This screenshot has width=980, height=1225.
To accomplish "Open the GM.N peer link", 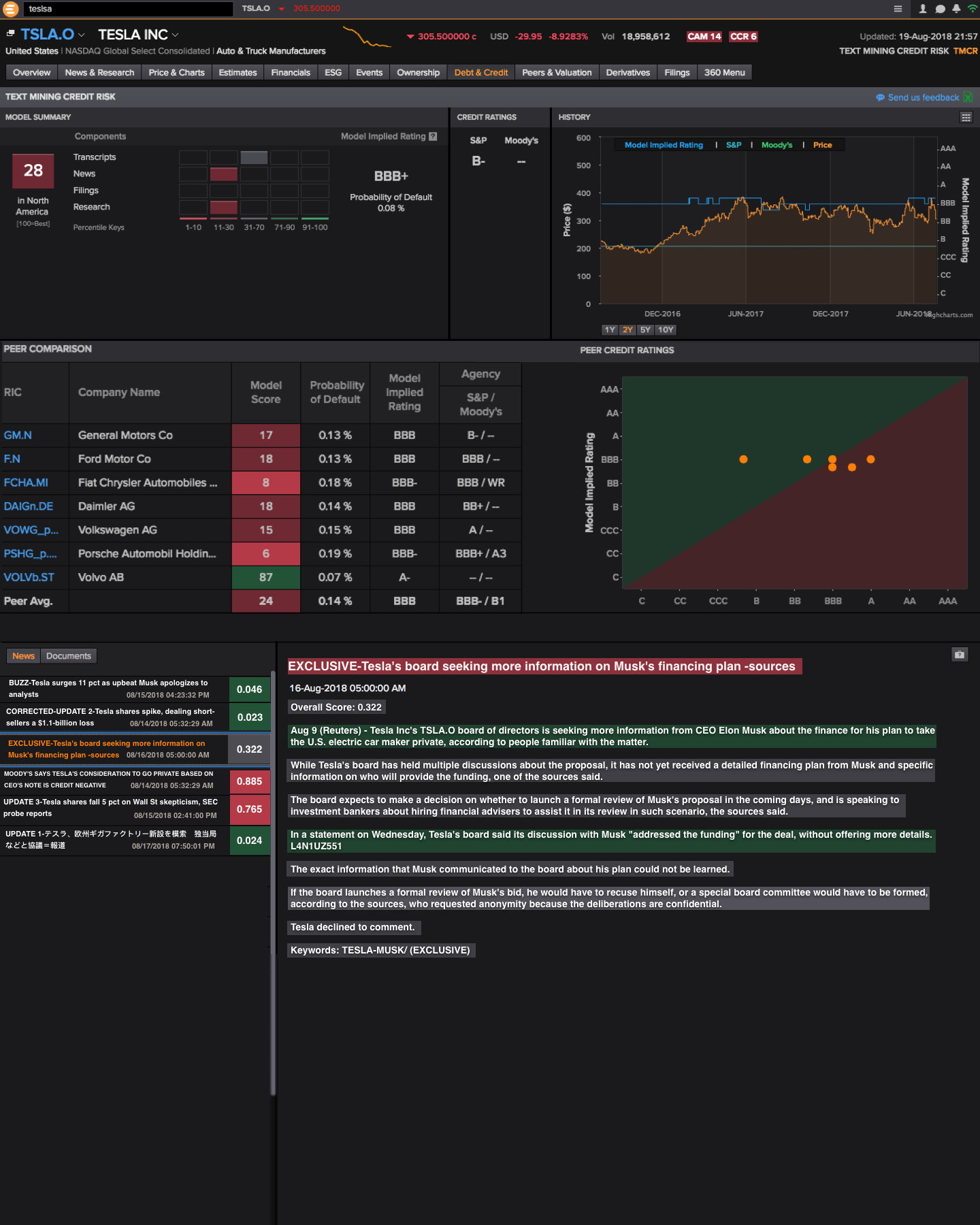I will (18, 436).
